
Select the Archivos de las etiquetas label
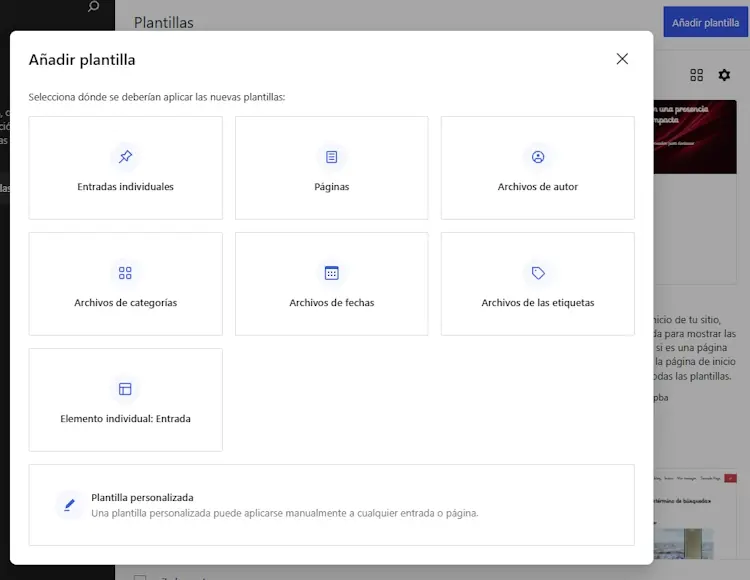point(538,303)
